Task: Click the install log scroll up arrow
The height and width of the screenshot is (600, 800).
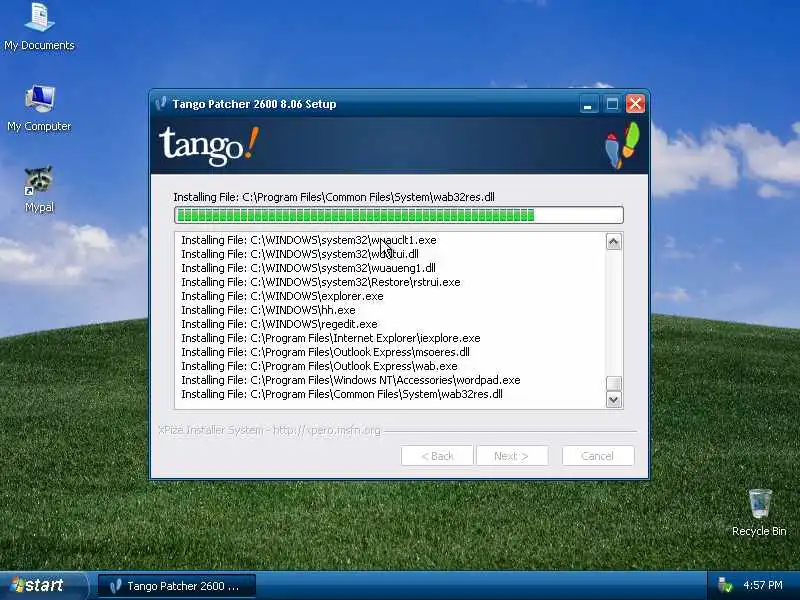Action: (x=613, y=242)
